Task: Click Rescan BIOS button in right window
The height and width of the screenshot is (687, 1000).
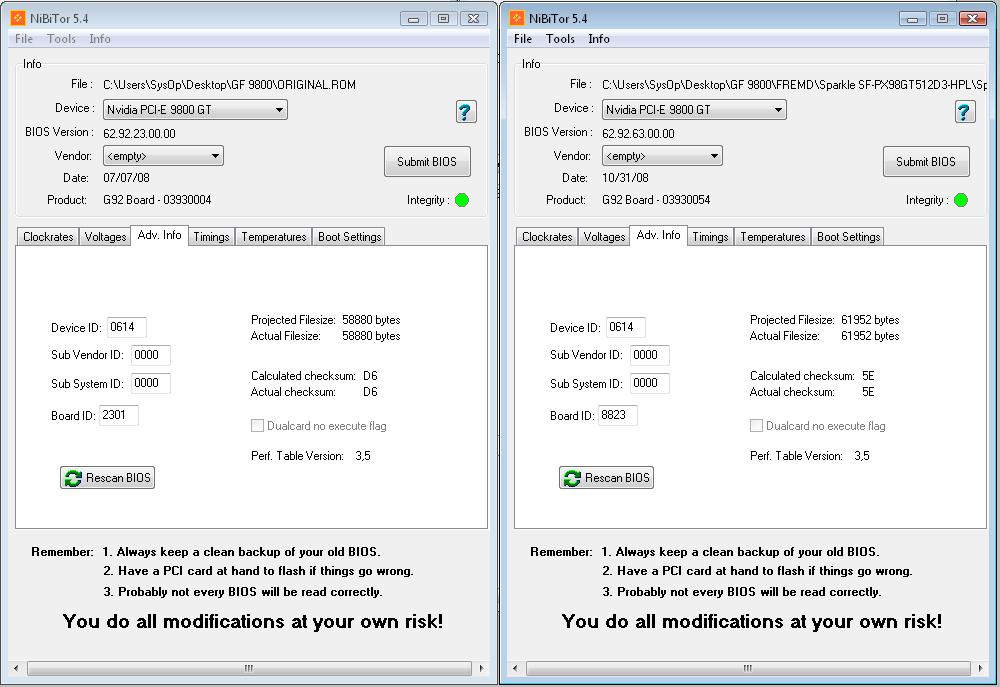Action: point(607,478)
